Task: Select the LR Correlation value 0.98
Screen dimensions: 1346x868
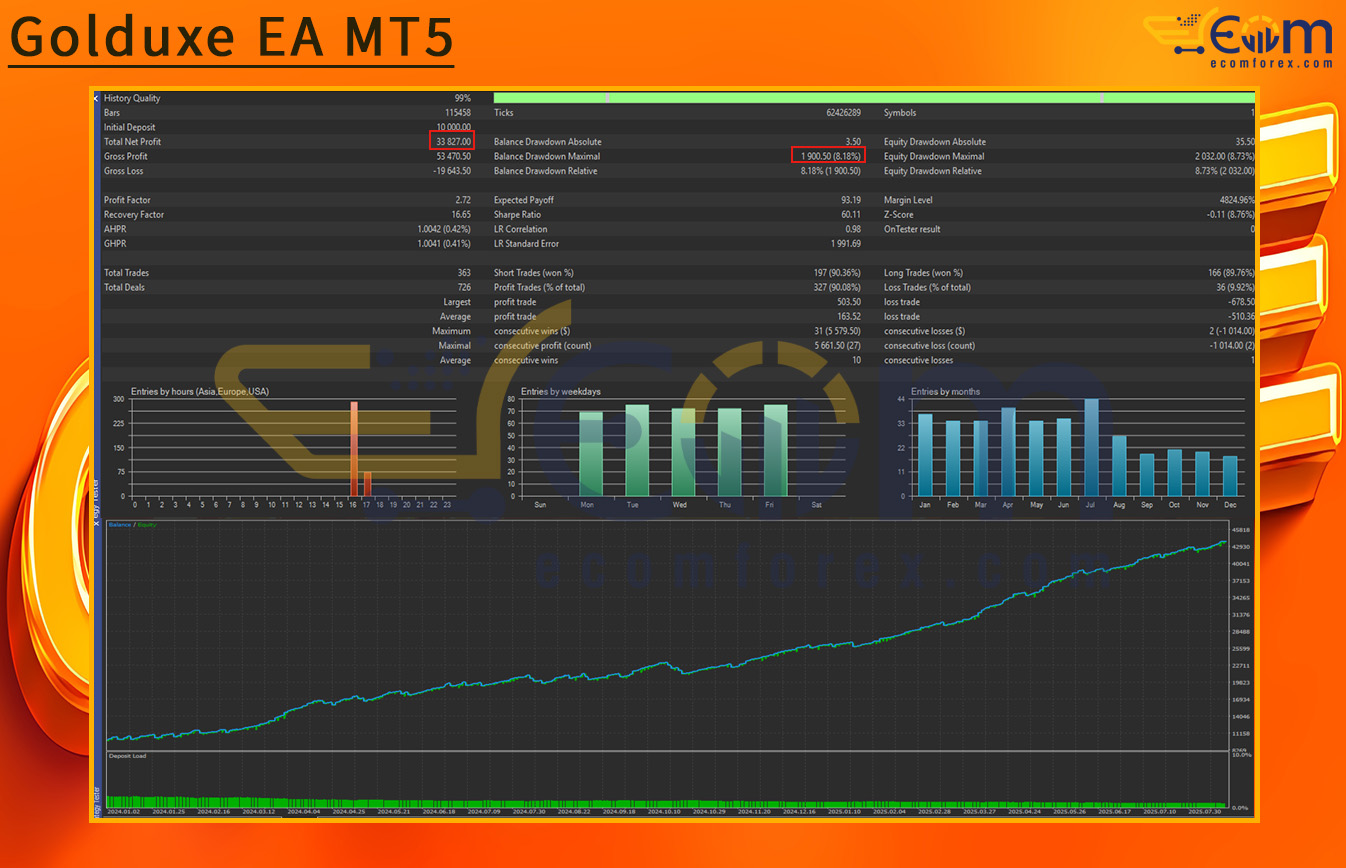Action: click(x=853, y=229)
